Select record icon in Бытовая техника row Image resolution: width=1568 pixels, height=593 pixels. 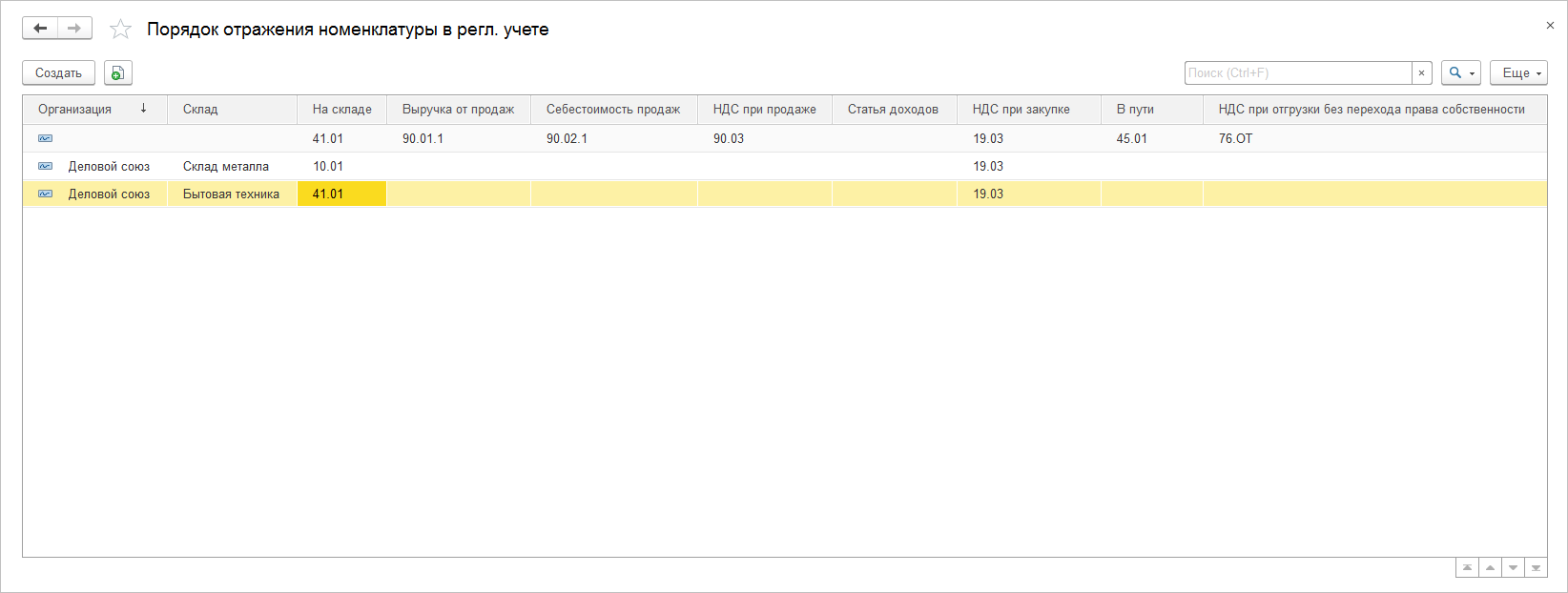[x=45, y=194]
